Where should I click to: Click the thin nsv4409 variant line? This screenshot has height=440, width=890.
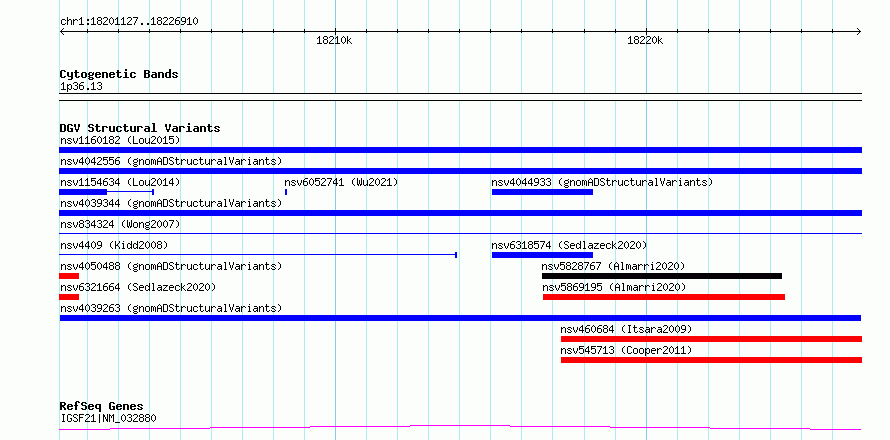click(258, 255)
